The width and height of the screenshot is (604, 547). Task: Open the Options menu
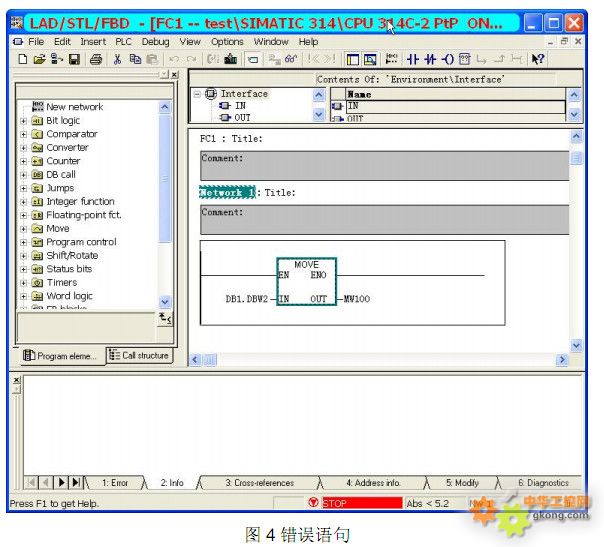click(x=227, y=42)
